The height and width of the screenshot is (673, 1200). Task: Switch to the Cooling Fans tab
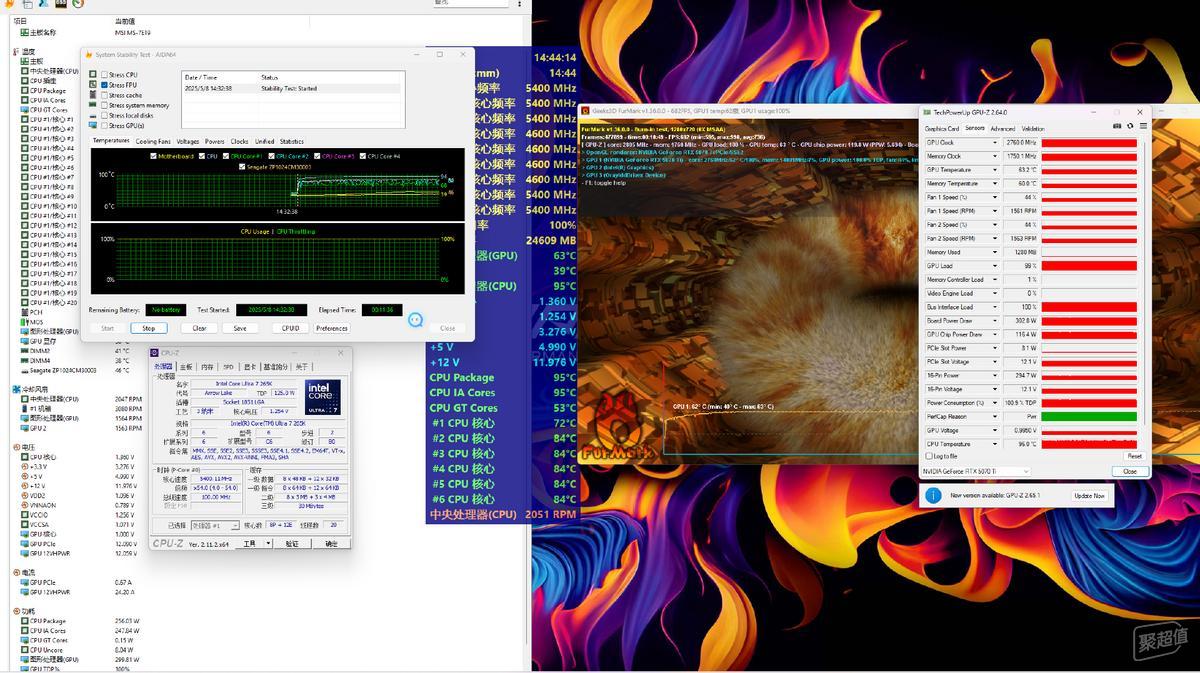(153, 141)
